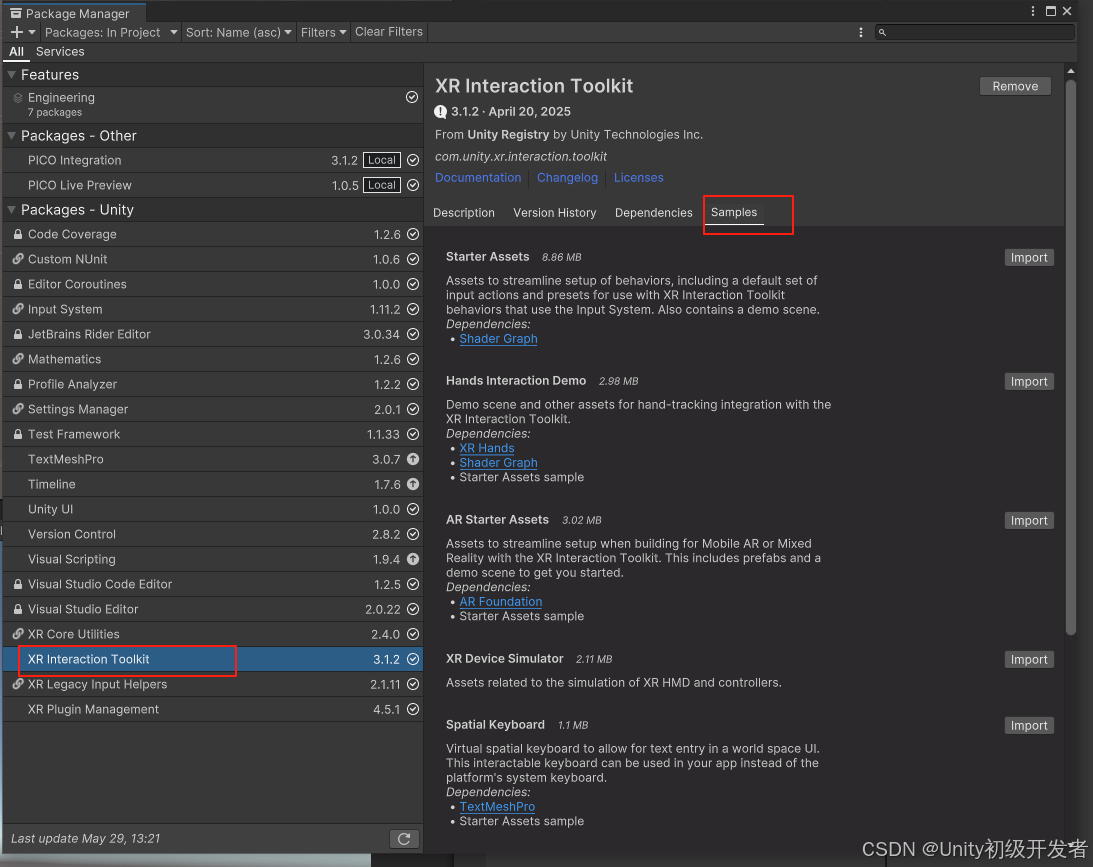Click the Version Control installed checkmark
1093x867 pixels.
[413, 535]
